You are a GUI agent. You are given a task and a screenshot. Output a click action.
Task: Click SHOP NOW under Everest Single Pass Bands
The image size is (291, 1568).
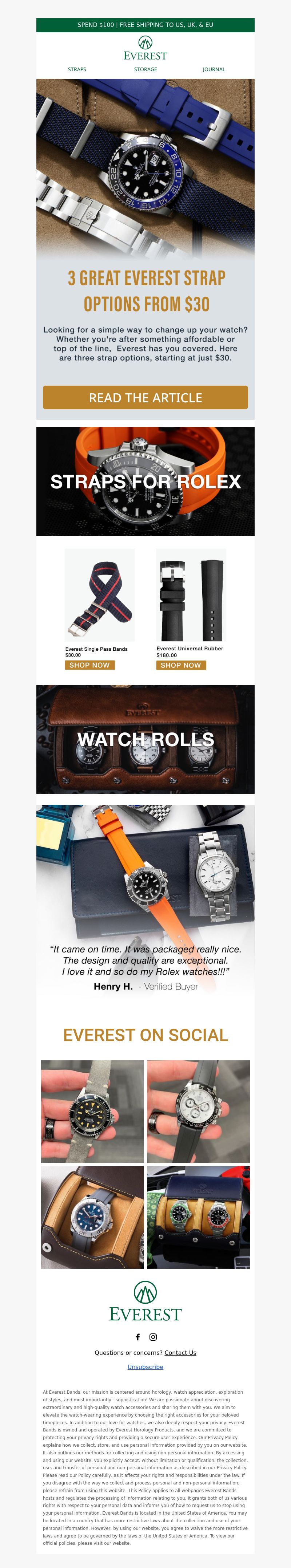90,665
